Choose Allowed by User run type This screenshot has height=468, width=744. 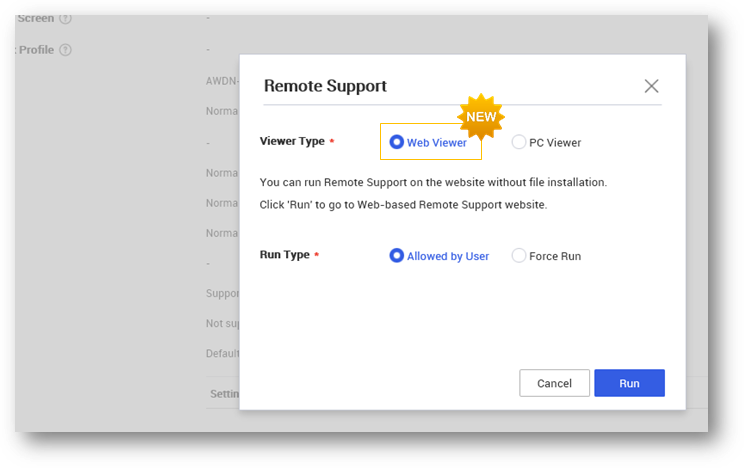click(396, 256)
